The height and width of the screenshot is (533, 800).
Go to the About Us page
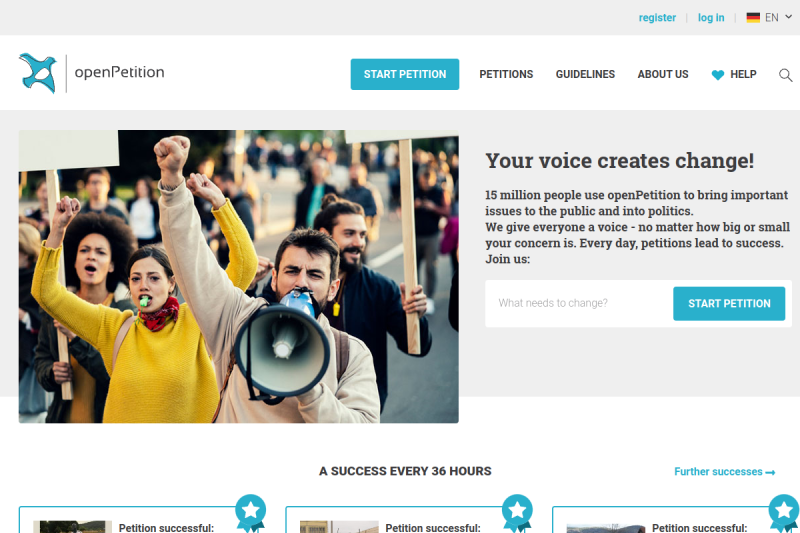(663, 74)
